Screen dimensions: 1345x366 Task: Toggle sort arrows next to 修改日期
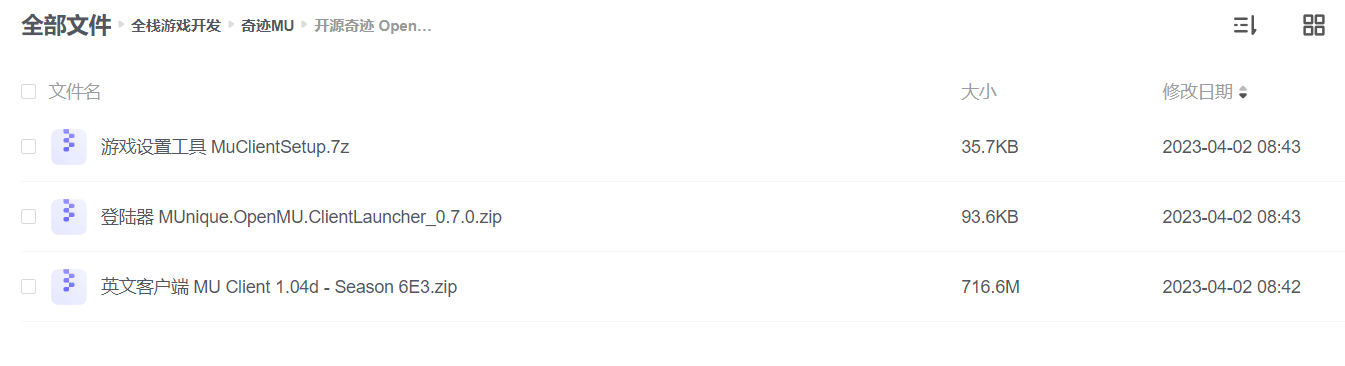[x=1243, y=93]
